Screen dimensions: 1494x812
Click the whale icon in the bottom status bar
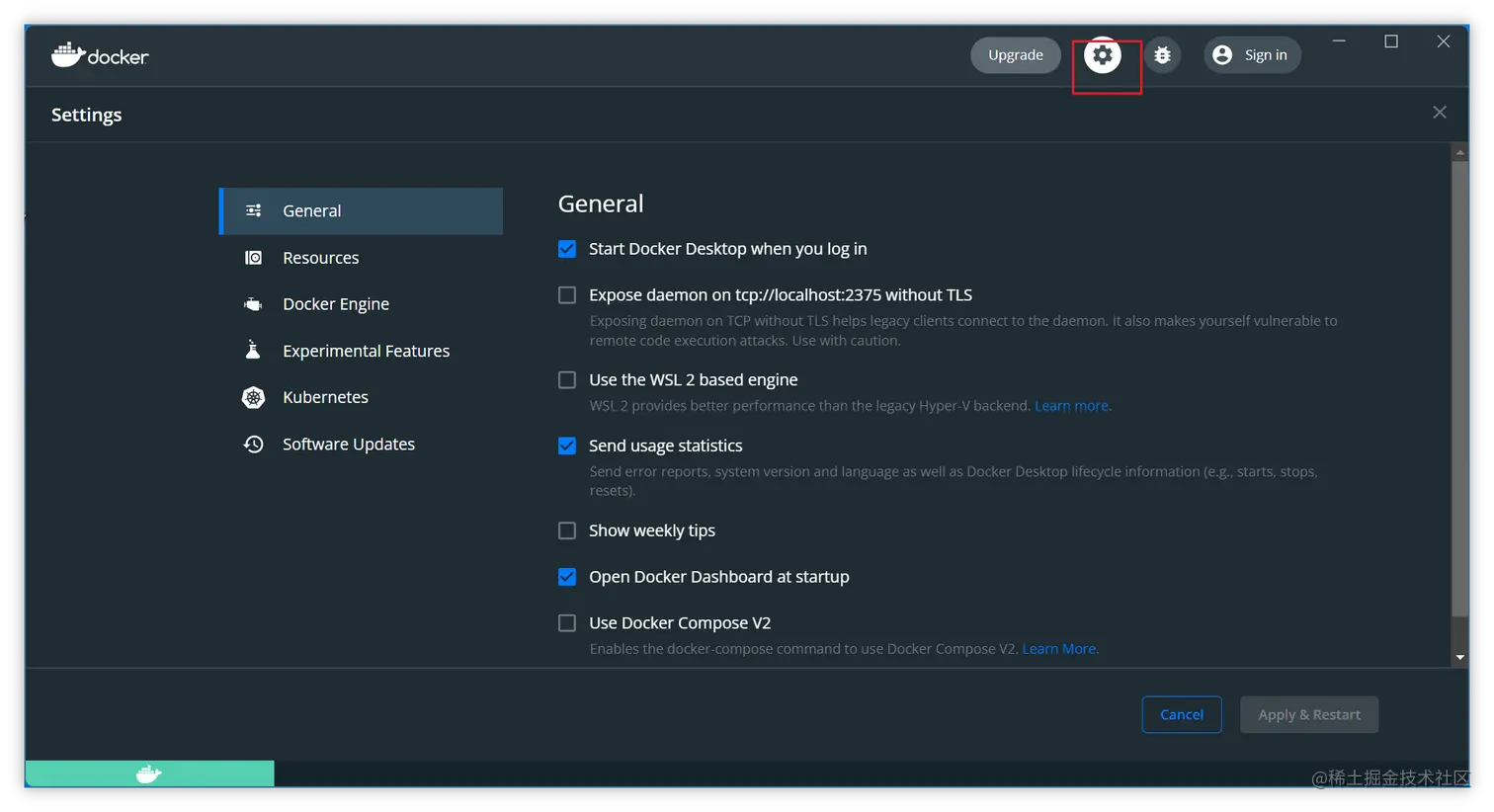pos(149,773)
